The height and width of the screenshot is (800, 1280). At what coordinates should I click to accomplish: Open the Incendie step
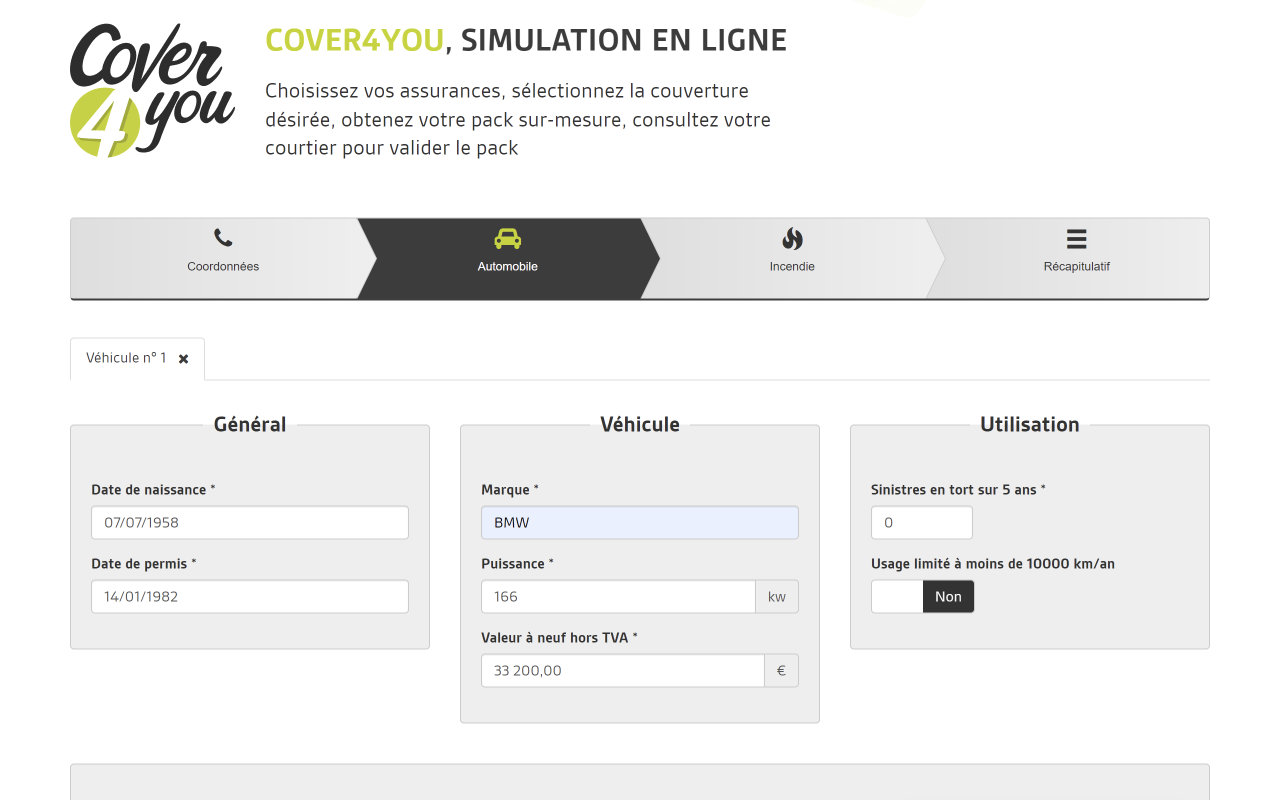(x=792, y=266)
